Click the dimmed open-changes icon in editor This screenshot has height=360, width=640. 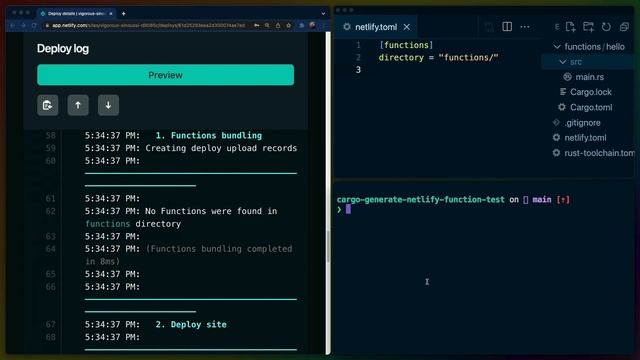click(x=489, y=27)
